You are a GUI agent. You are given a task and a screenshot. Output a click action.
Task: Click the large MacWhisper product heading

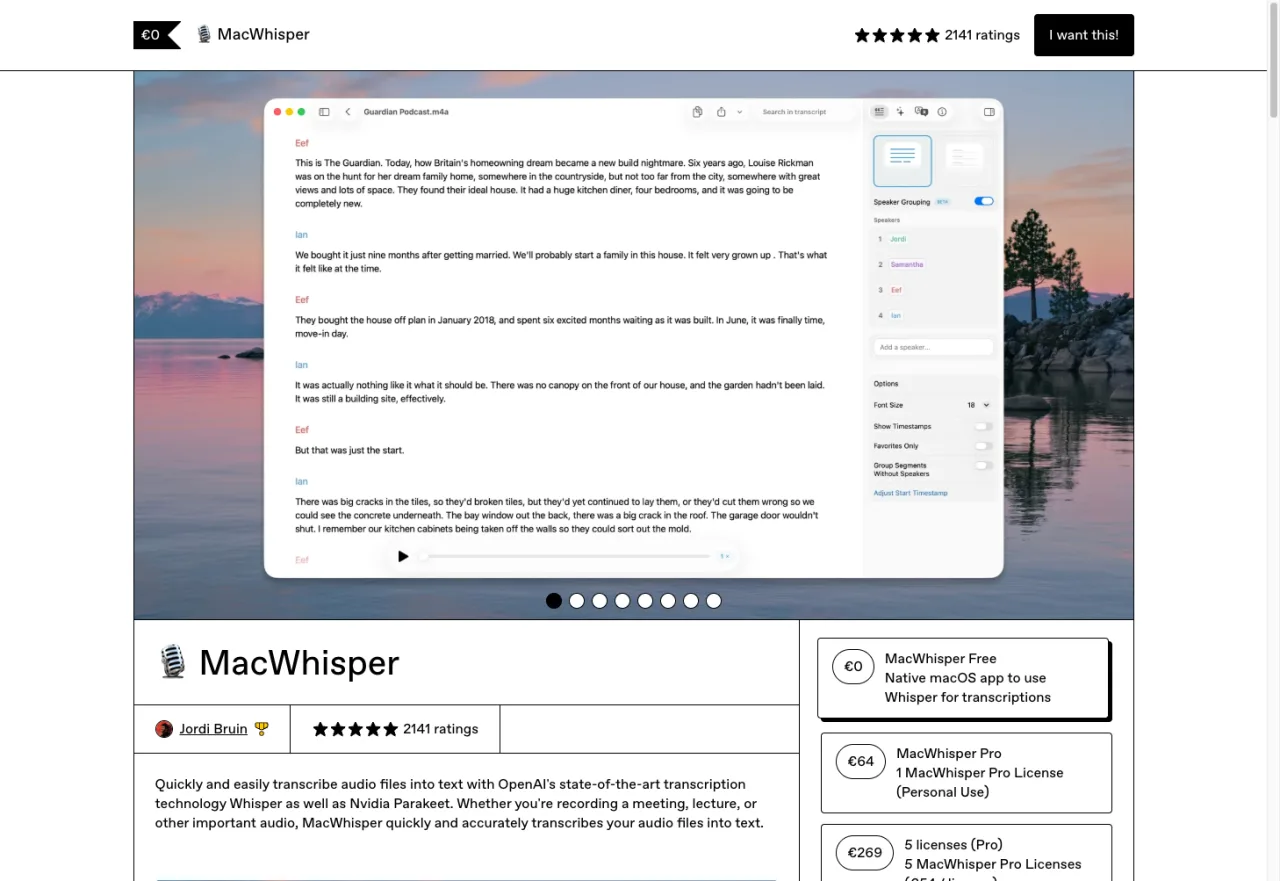[299, 663]
